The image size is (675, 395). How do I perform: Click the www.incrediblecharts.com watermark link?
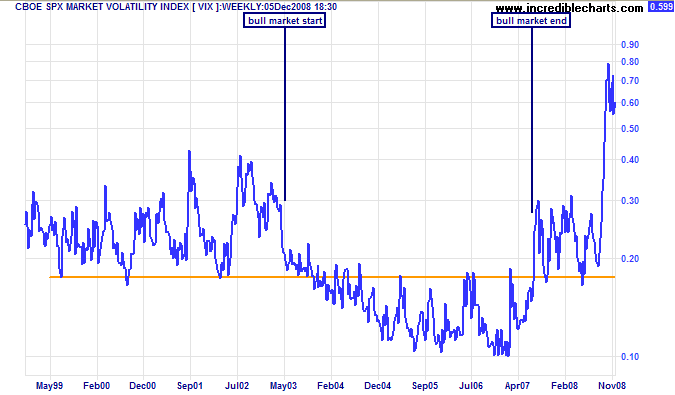click(569, 8)
